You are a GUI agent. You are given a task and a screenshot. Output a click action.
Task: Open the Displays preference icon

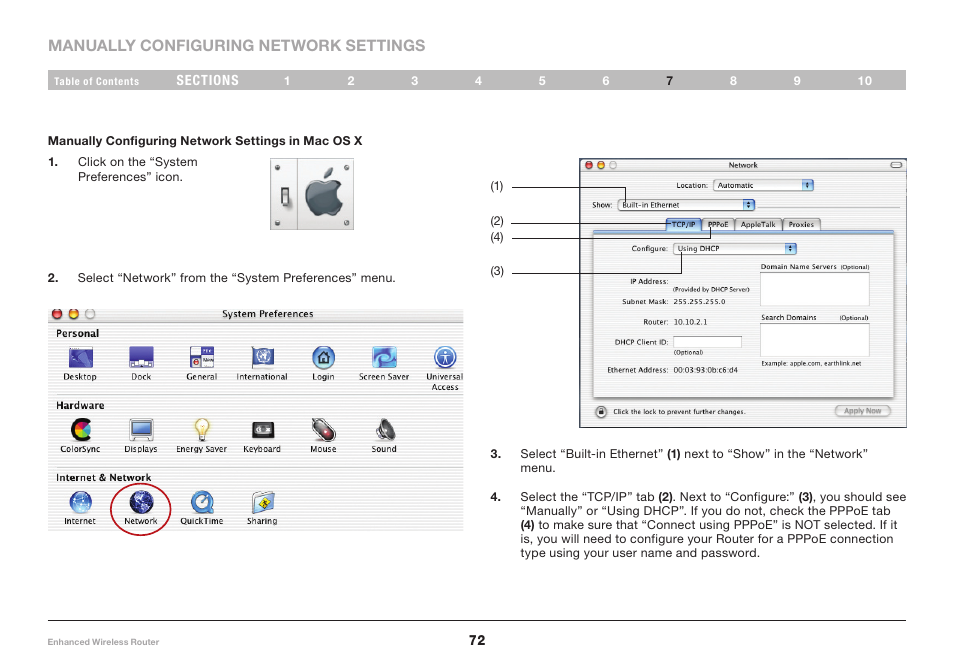141,430
